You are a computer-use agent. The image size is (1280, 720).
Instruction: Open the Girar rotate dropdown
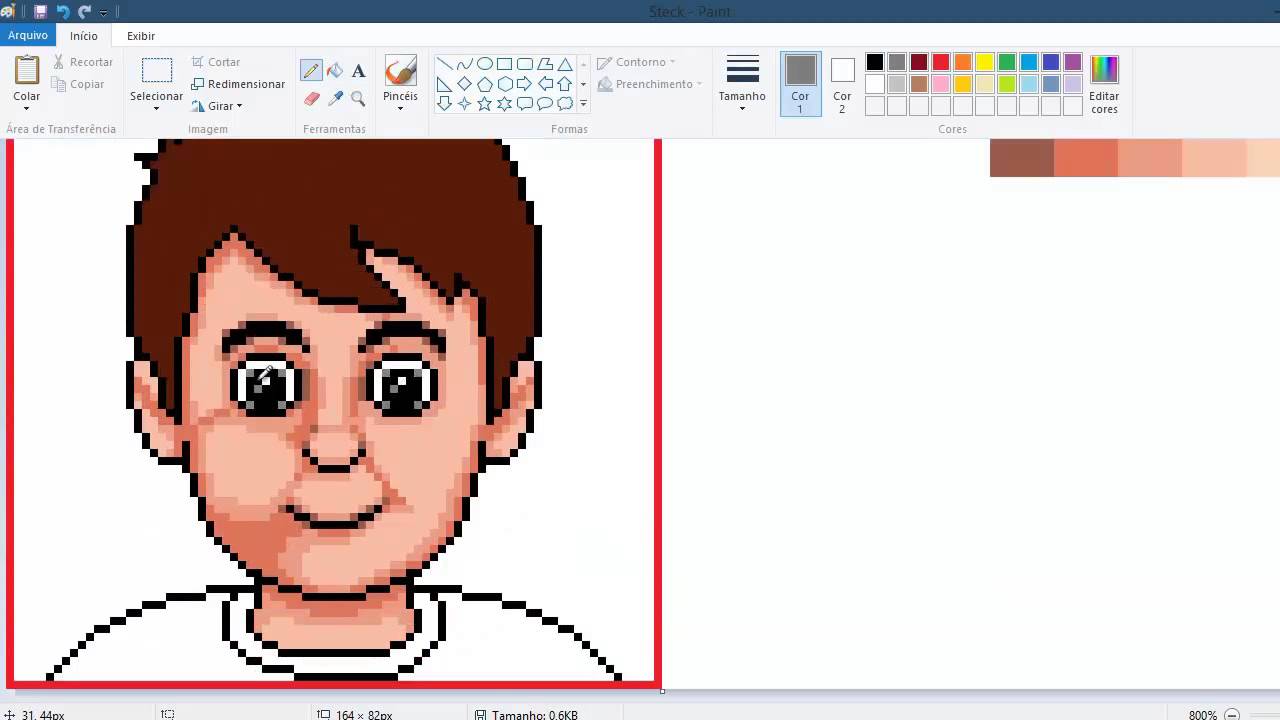point(239,106)
